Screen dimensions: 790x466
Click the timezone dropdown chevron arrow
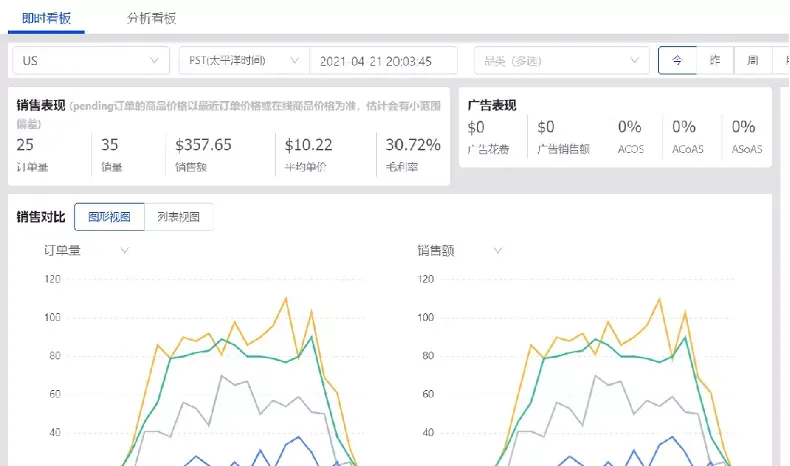tap(295, 60)
